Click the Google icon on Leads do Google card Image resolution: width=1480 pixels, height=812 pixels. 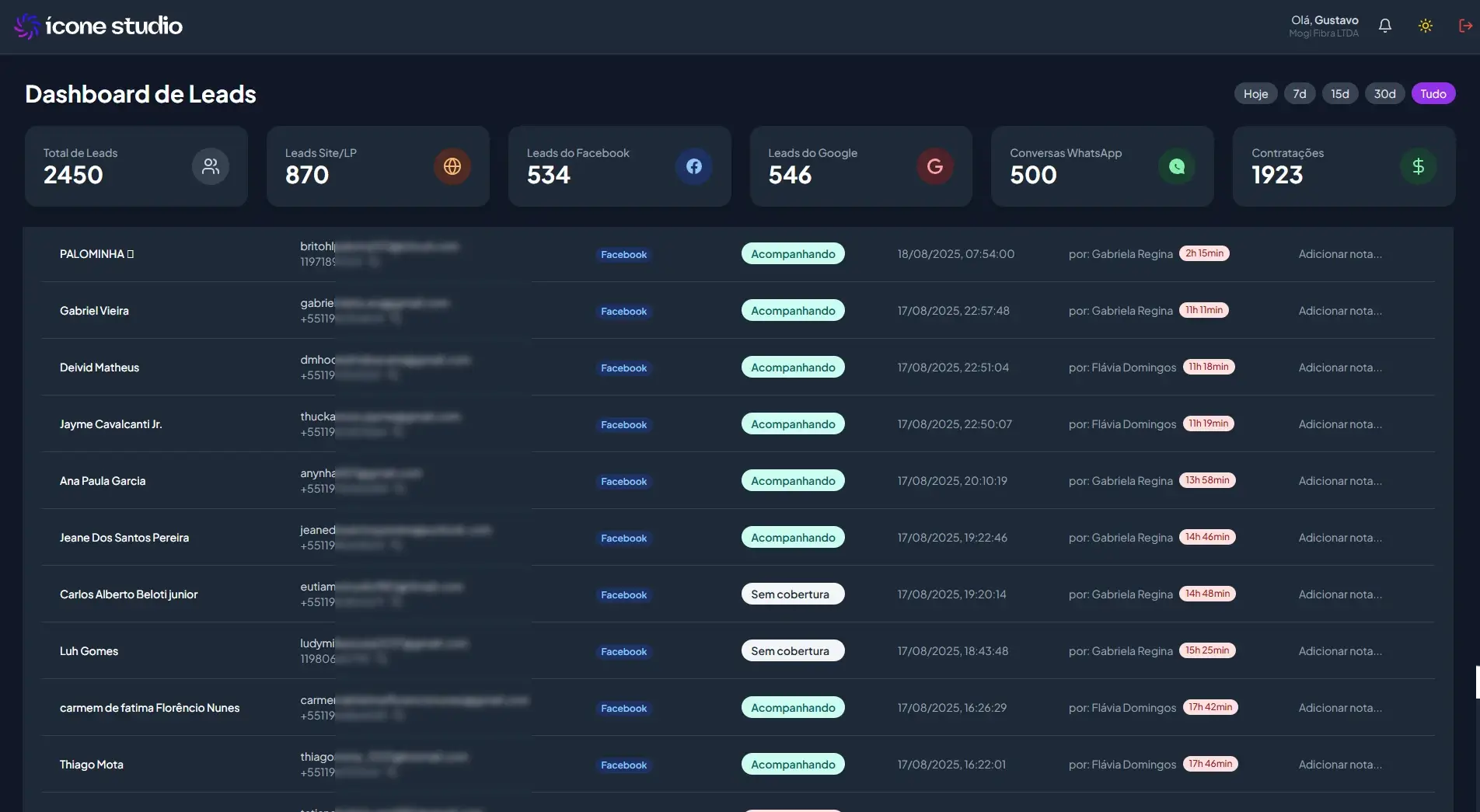click(934, 166)
